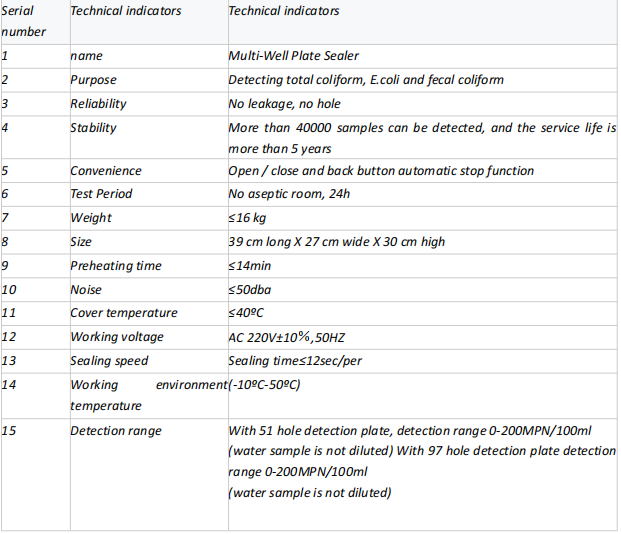Select the "Stability" indicator cell
The width and height of the screenshot is (621, 534).
tap(93, 128)
